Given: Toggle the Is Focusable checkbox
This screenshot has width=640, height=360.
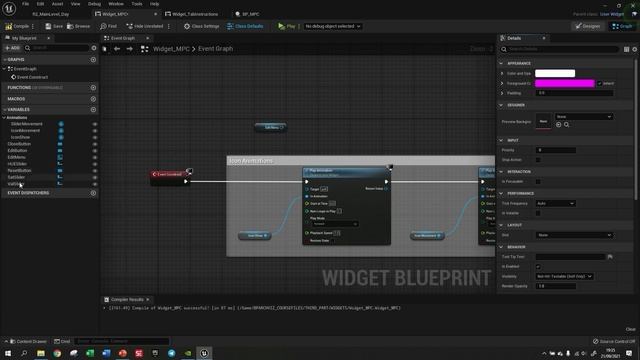Looking at the screenshot, I should (x=538, y=182).
